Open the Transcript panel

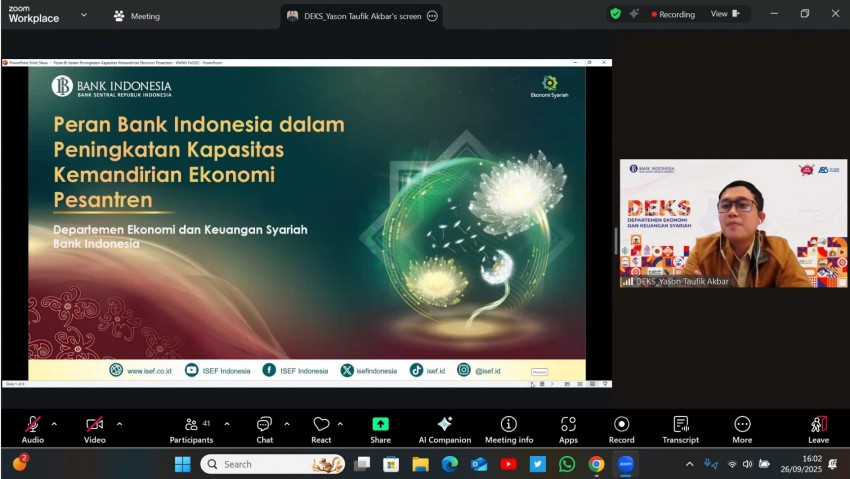[x=680, y=430]
